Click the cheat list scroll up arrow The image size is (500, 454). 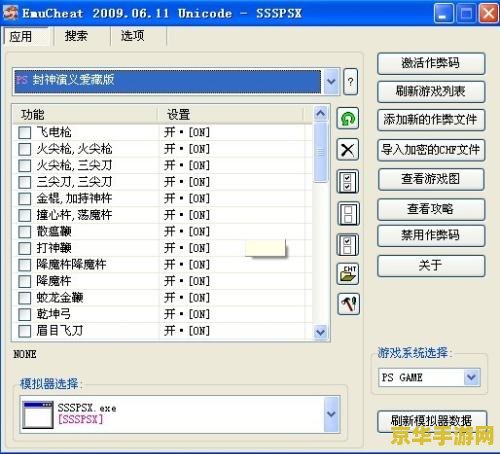tap(321, 113)
